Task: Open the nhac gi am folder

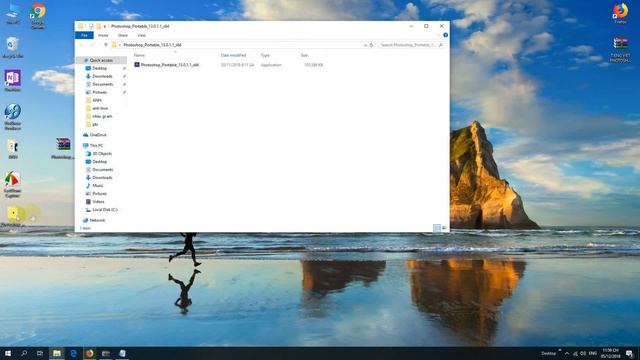Action: 102,116
